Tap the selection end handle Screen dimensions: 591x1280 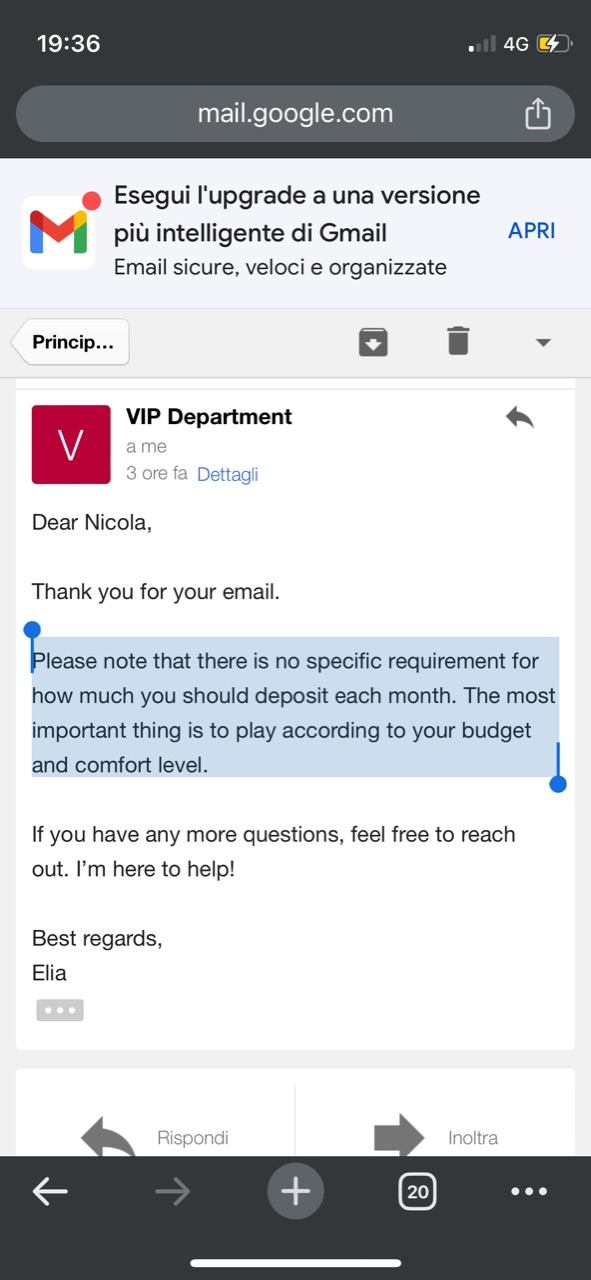click(x=558, y=783)
